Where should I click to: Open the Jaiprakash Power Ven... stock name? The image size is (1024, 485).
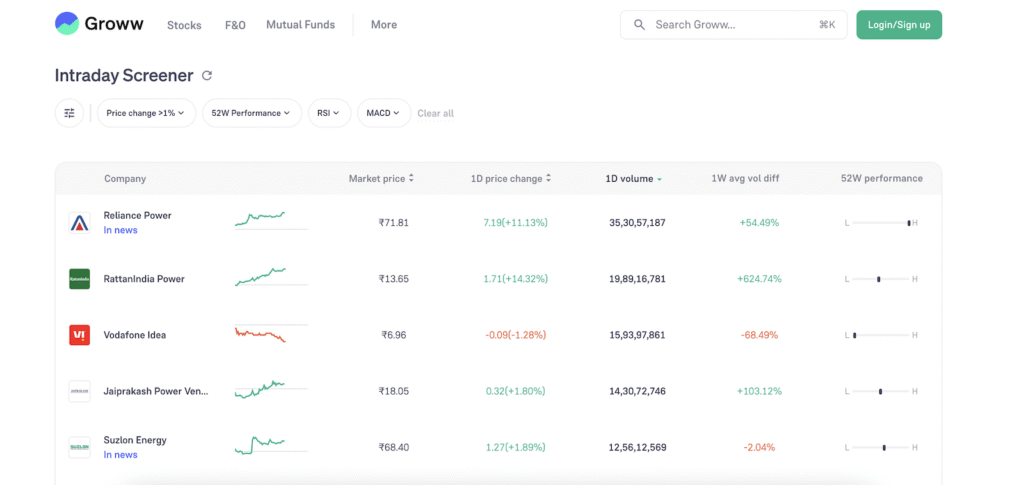point(156,391)
